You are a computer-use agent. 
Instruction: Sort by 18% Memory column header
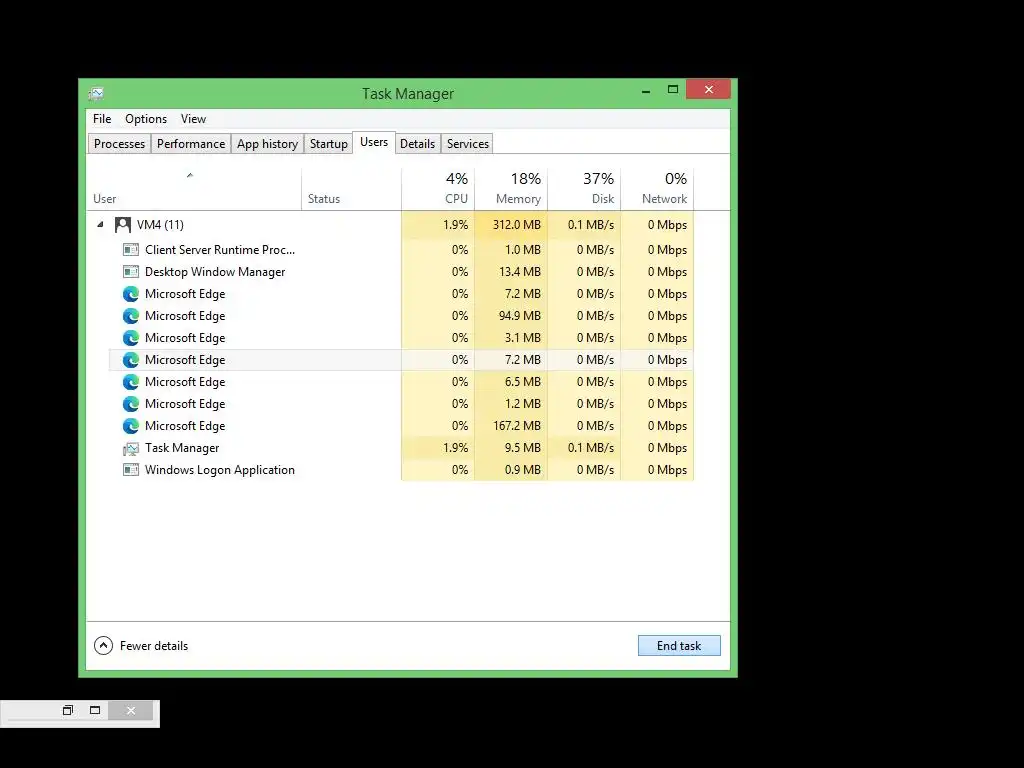(x=511, y=189)
